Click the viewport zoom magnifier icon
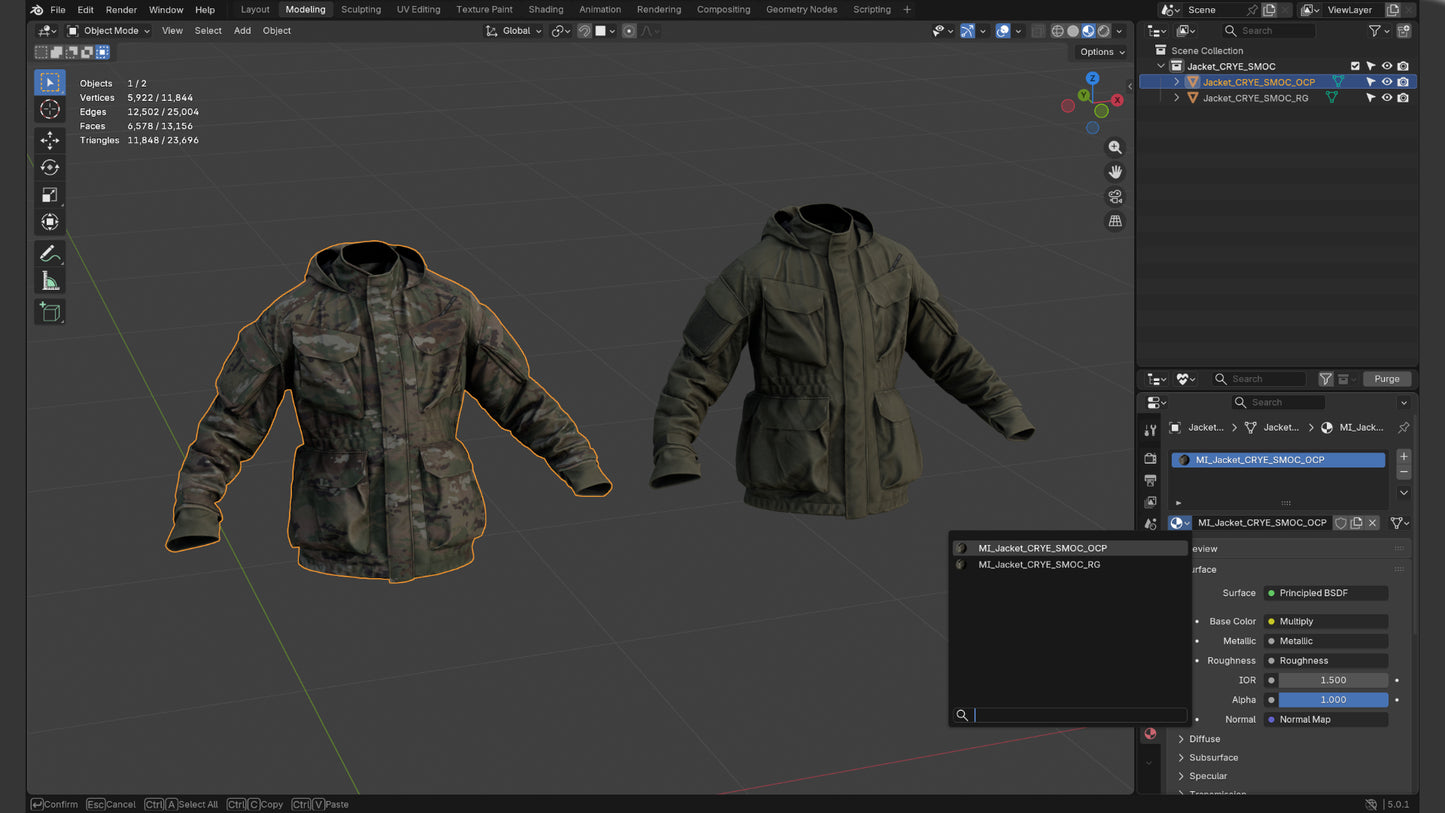 [1115, 147]
